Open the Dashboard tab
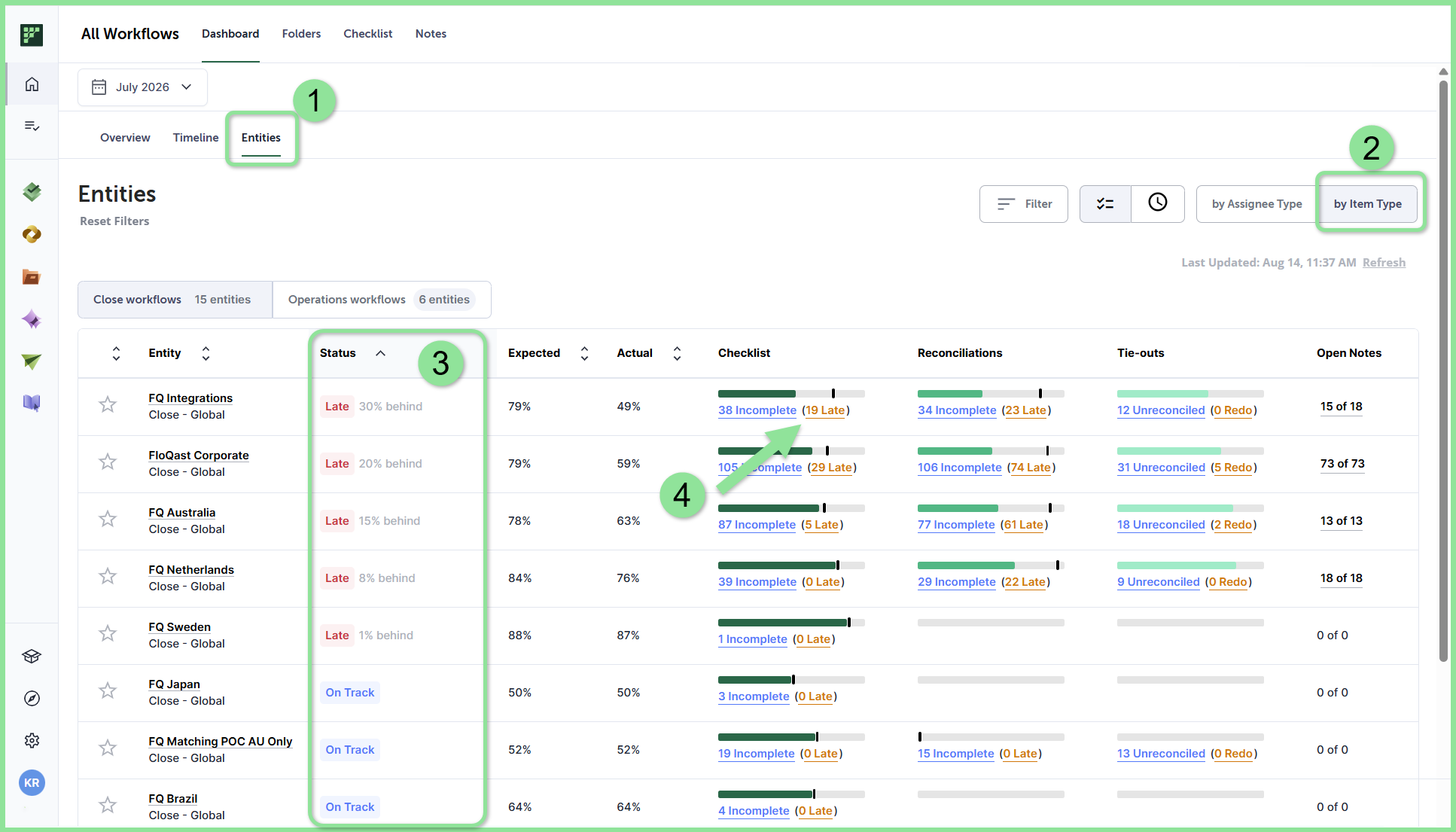The width and height of the screenshot is (1456, 832). pos(230,34)
